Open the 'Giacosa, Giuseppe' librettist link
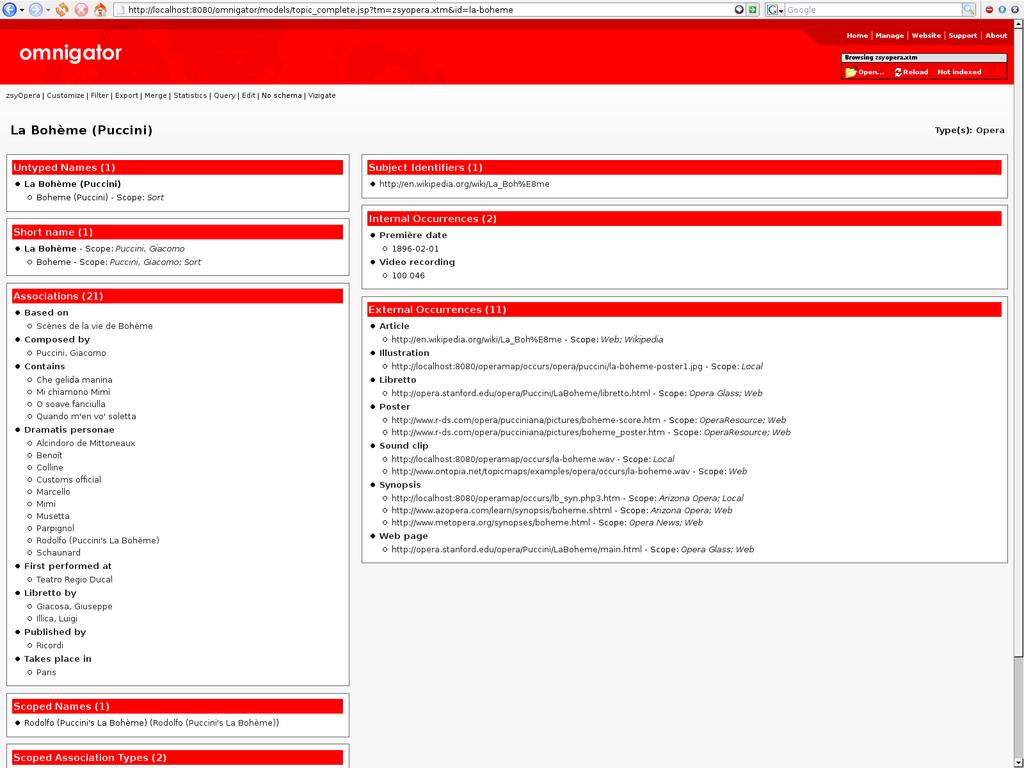 [x=74, y=606]
